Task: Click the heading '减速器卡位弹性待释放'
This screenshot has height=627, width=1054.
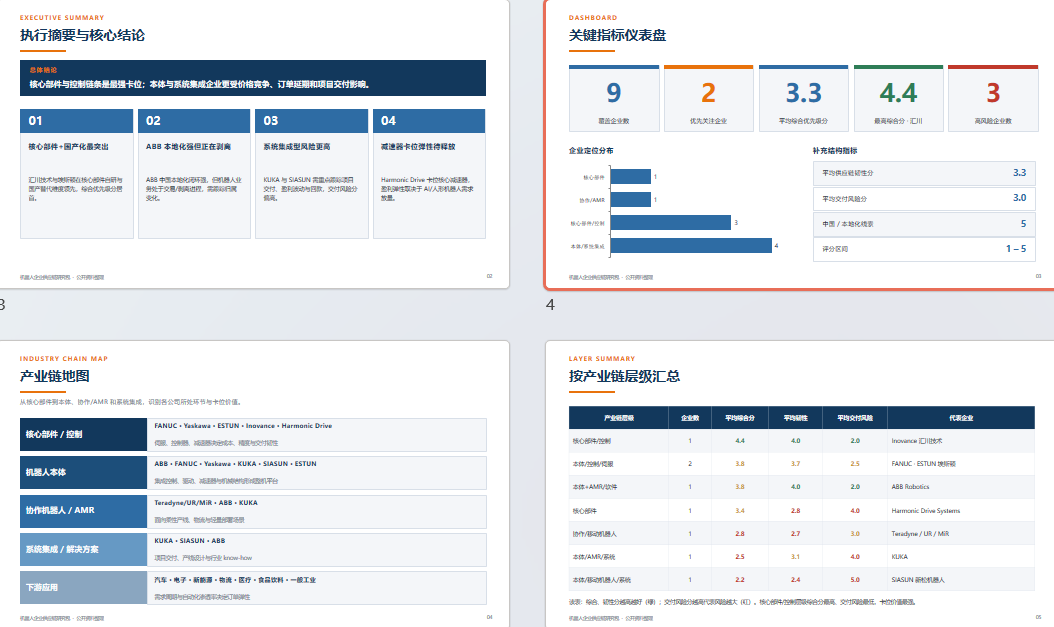Action: coord(418,147)
